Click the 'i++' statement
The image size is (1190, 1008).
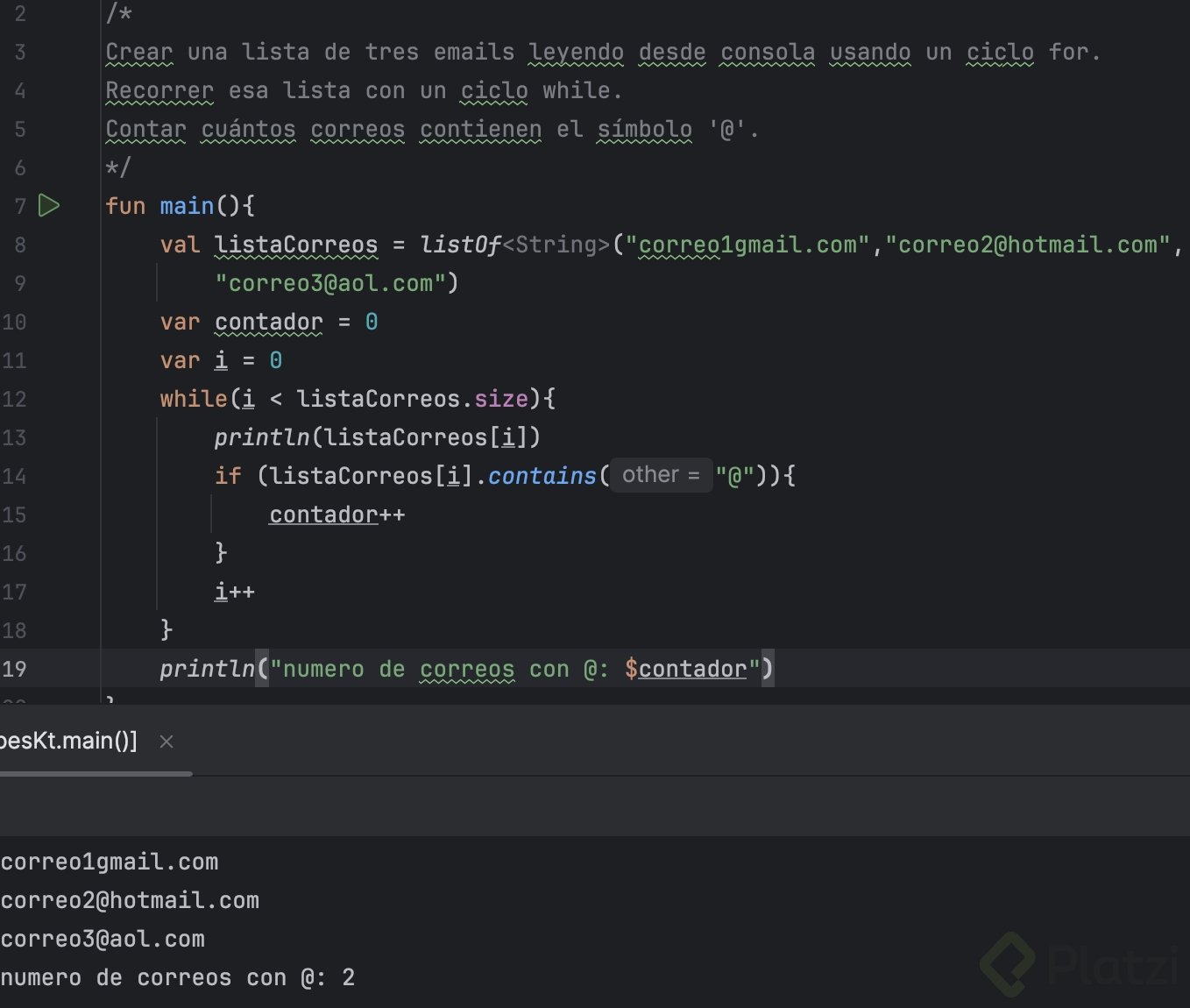pyautogui.click(x=235, y=592)
